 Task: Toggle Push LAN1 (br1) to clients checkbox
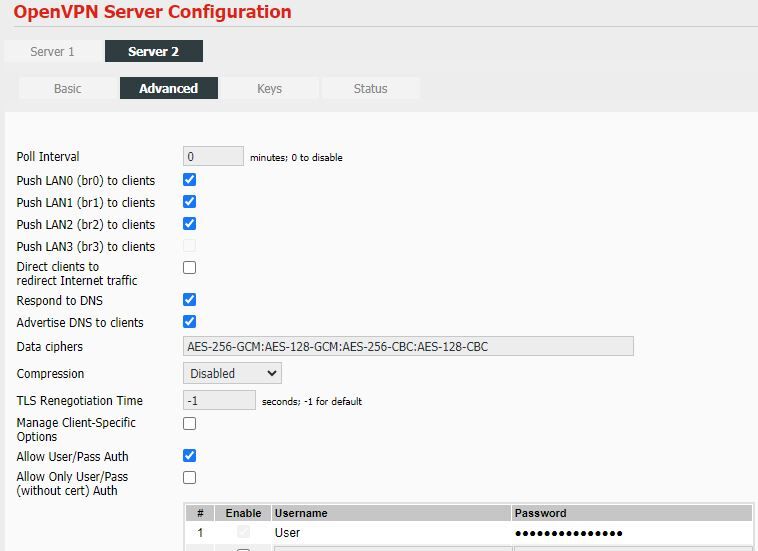point(190,202)
